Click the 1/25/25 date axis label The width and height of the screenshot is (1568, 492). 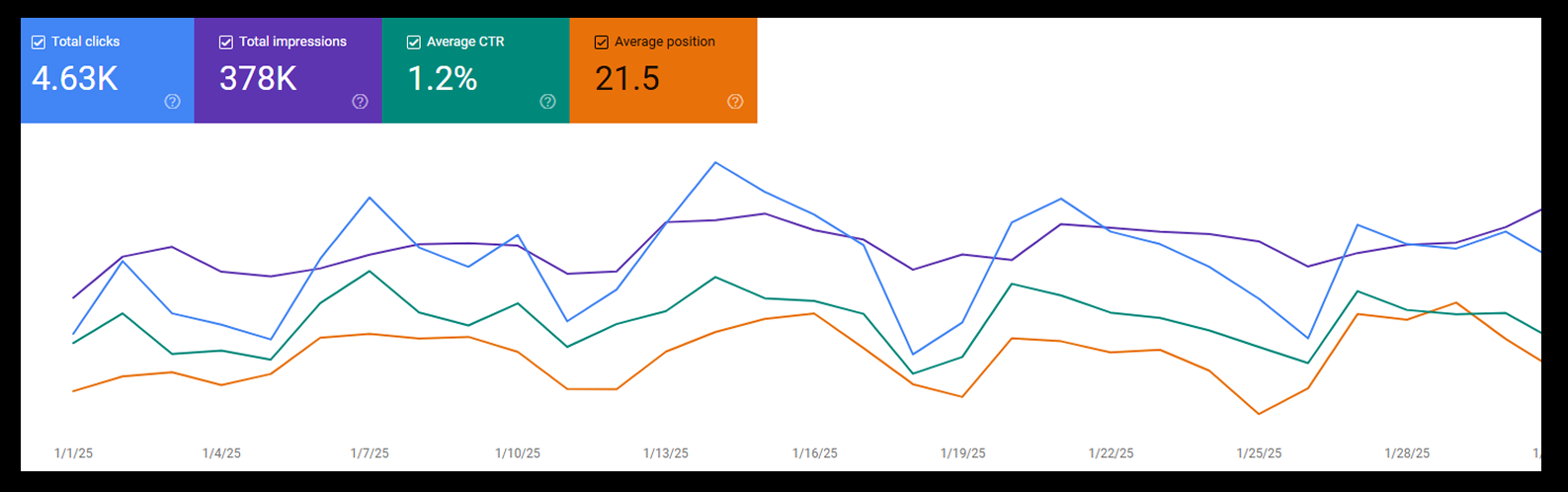(x=1259, y=453)
